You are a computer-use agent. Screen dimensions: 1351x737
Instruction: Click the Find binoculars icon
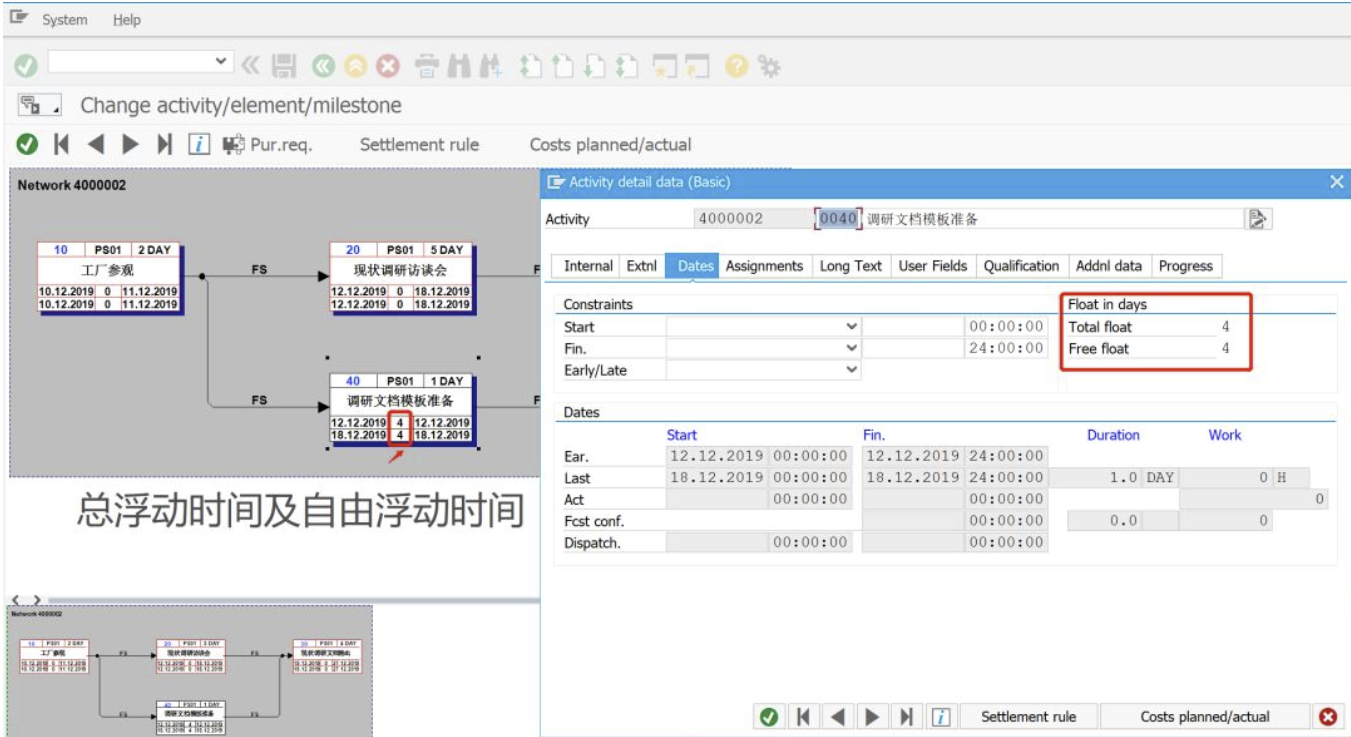click(x=459, y=67)
